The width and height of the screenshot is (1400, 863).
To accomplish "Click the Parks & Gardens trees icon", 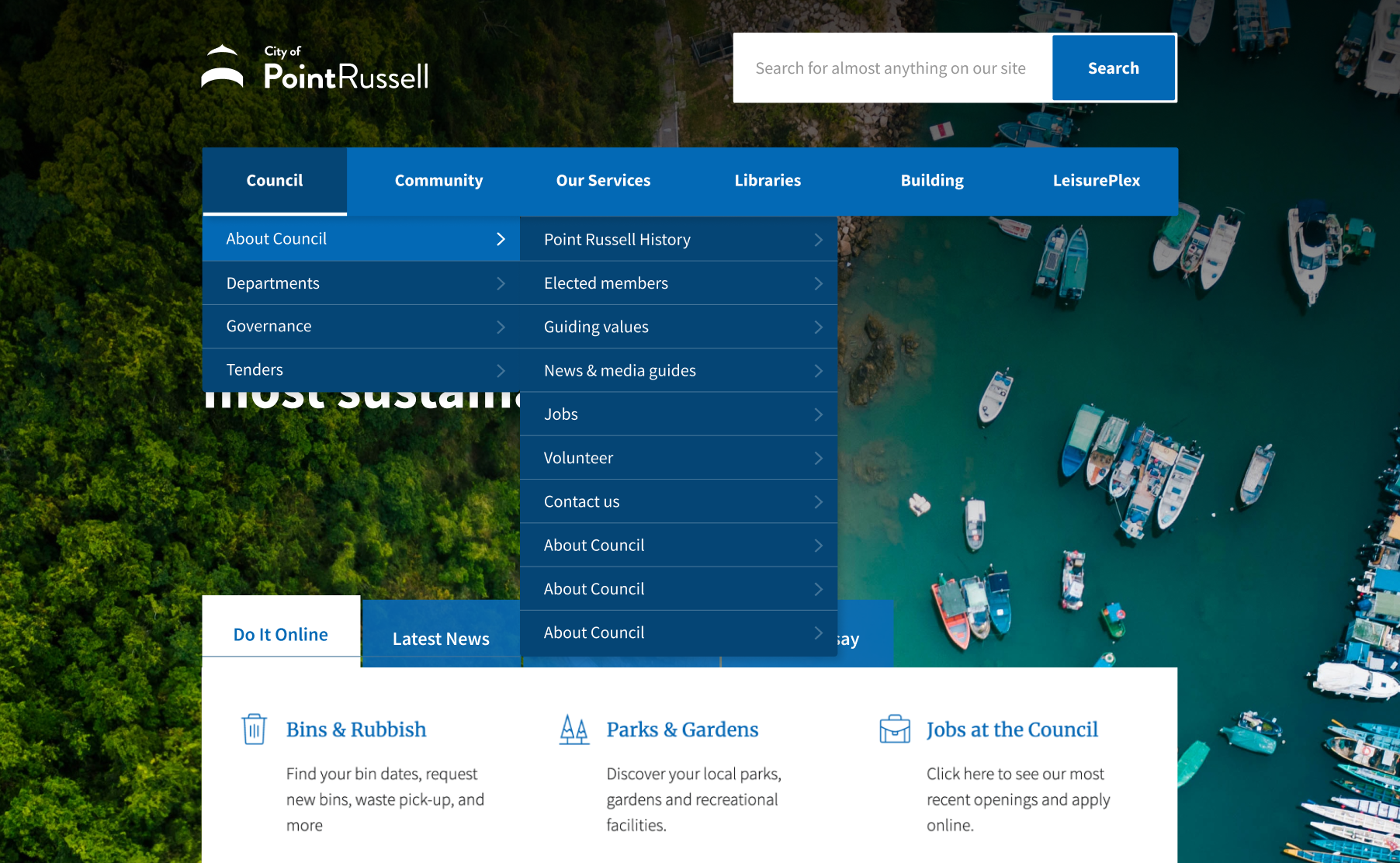I will tap(574, 730).
